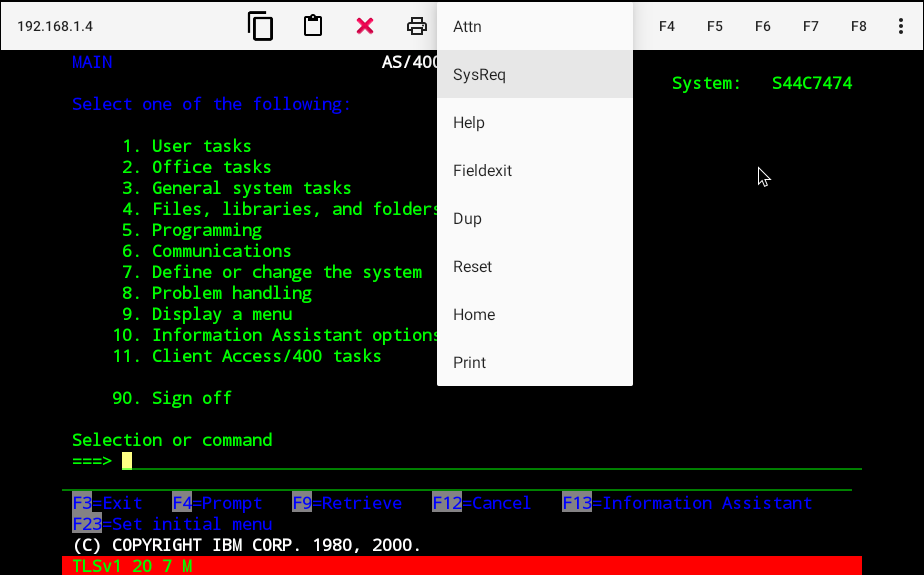The image size is (924, 575).
Task: Click option 90 Sign off
Action: [x=172, y=398]
